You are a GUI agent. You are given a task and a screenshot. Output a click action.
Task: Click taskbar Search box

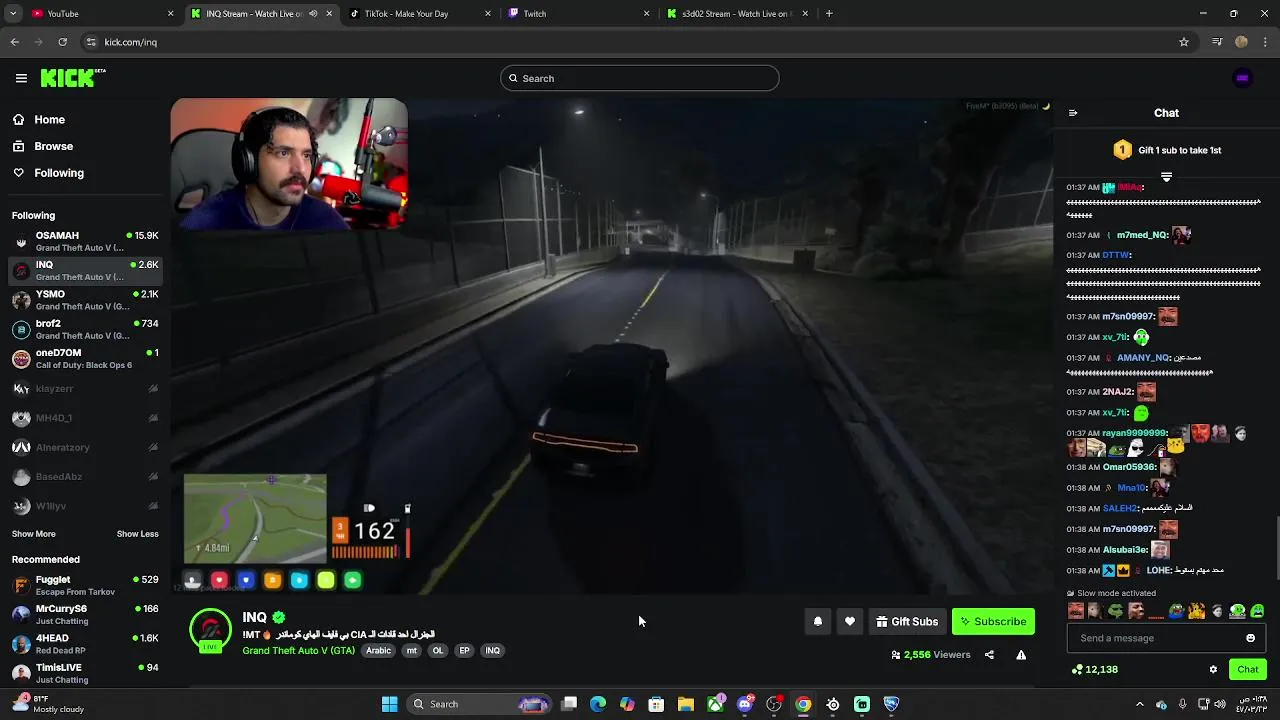480,704
